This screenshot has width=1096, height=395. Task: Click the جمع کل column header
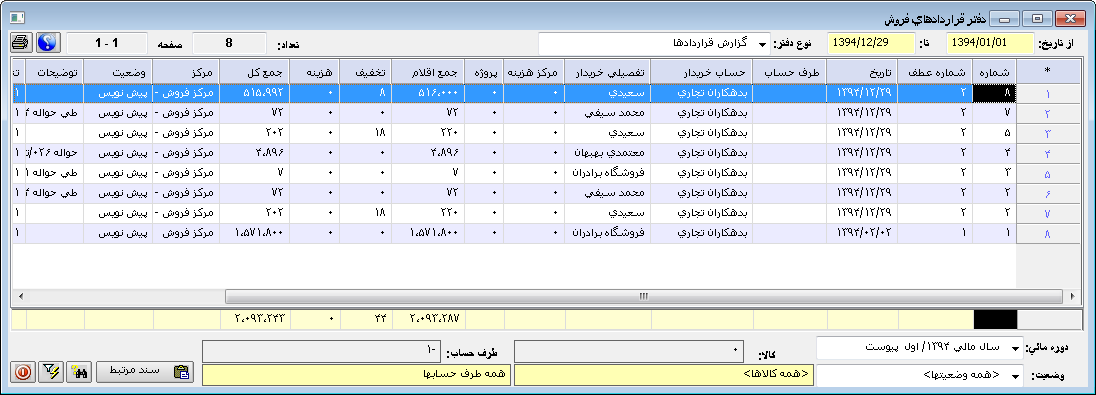coord(254,72)
